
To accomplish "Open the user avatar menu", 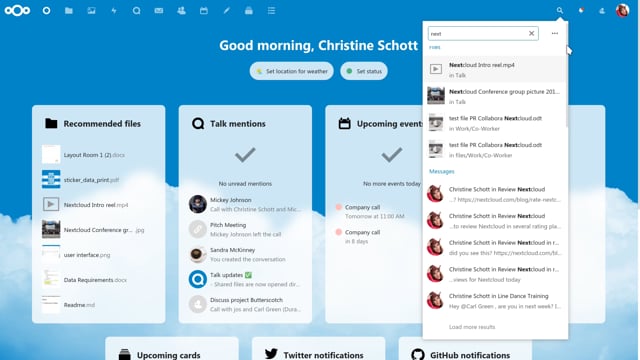I will 622,11.
